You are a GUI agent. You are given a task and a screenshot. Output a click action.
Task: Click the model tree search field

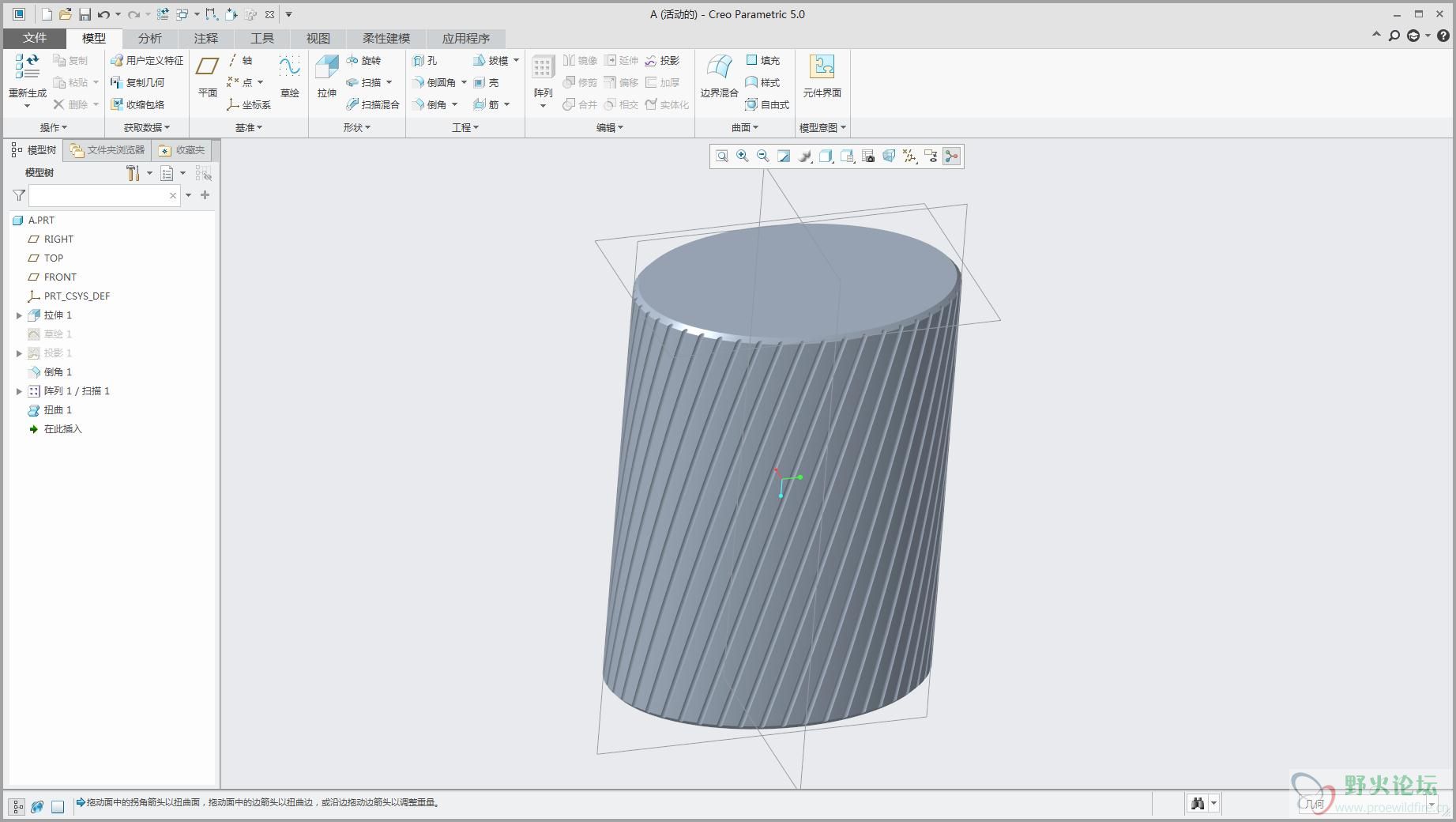pyautogui.click(x=104, y=195)
